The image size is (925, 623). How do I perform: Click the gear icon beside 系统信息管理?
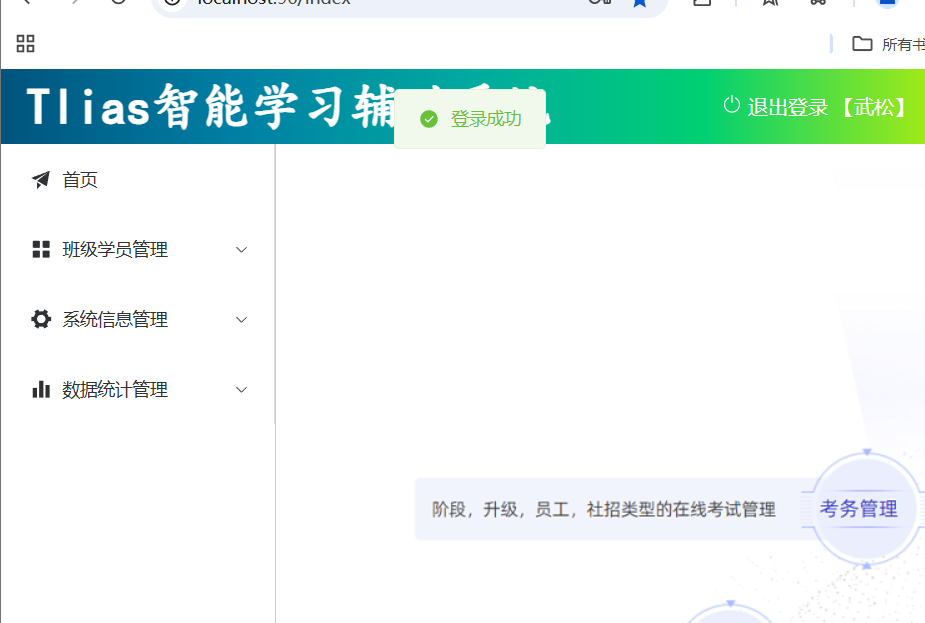(x=40, y=319)
